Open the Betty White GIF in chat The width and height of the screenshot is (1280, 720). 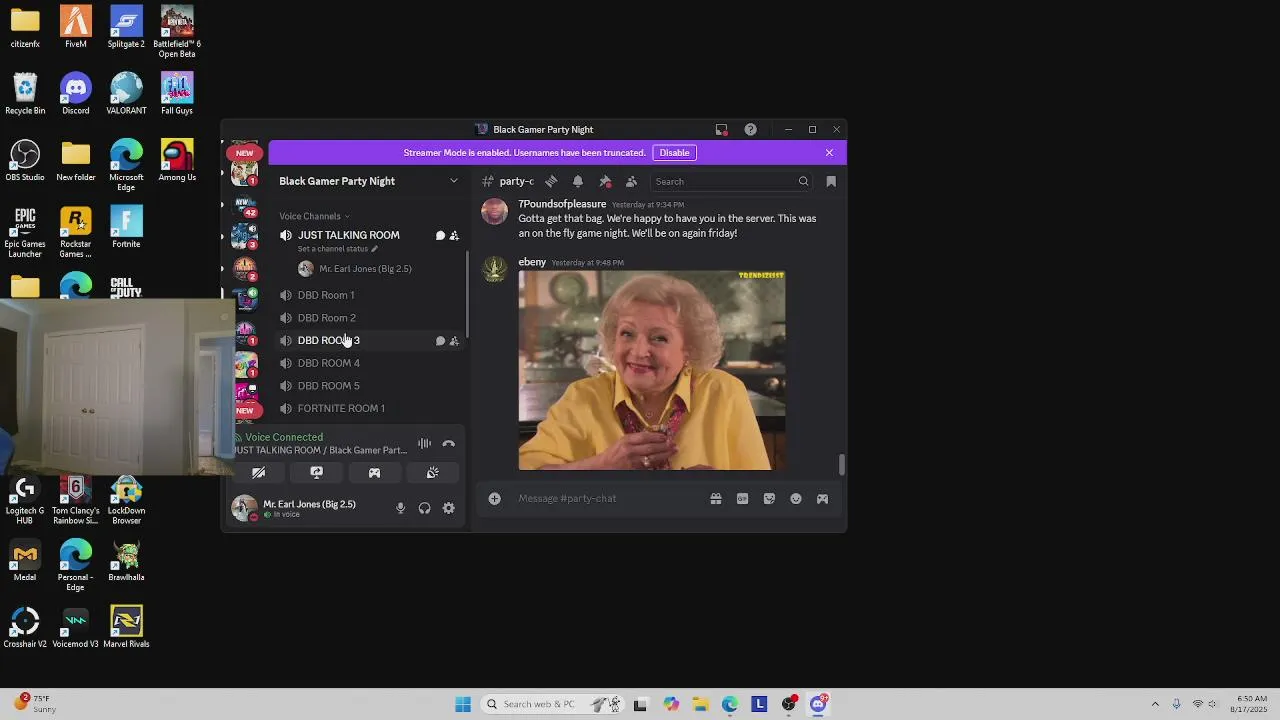point(652,370)
